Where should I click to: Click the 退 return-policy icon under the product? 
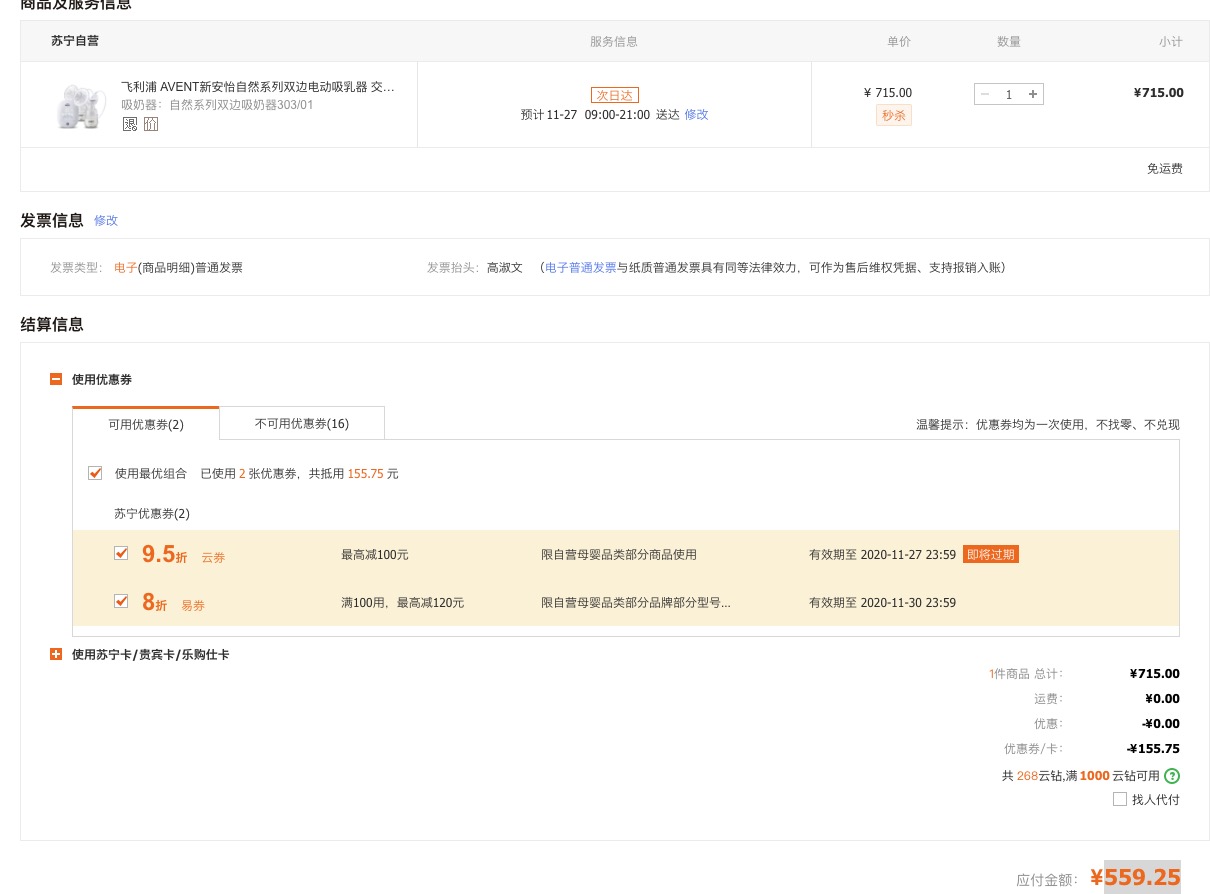click(x=130, y=124)
